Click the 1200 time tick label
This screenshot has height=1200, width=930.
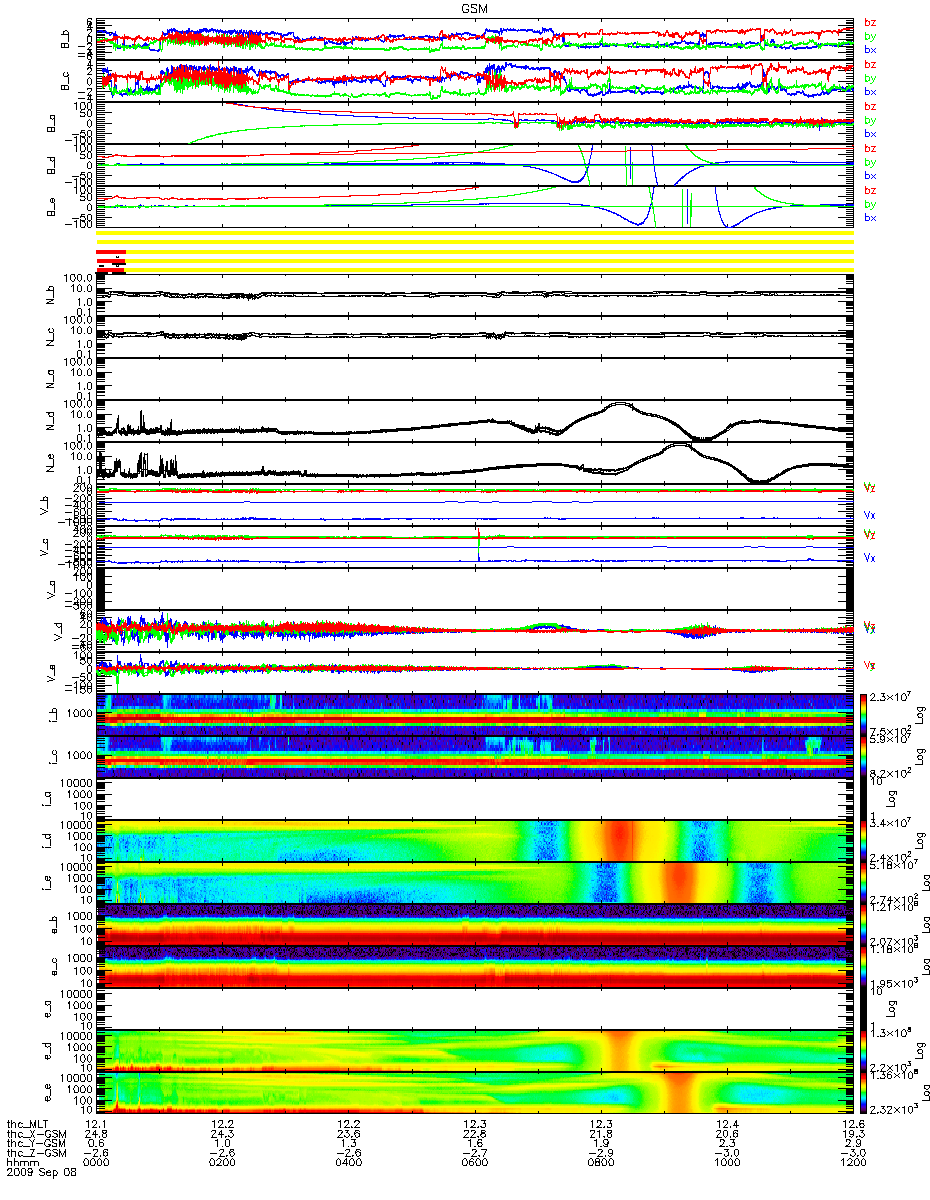tap(852, 1164)
